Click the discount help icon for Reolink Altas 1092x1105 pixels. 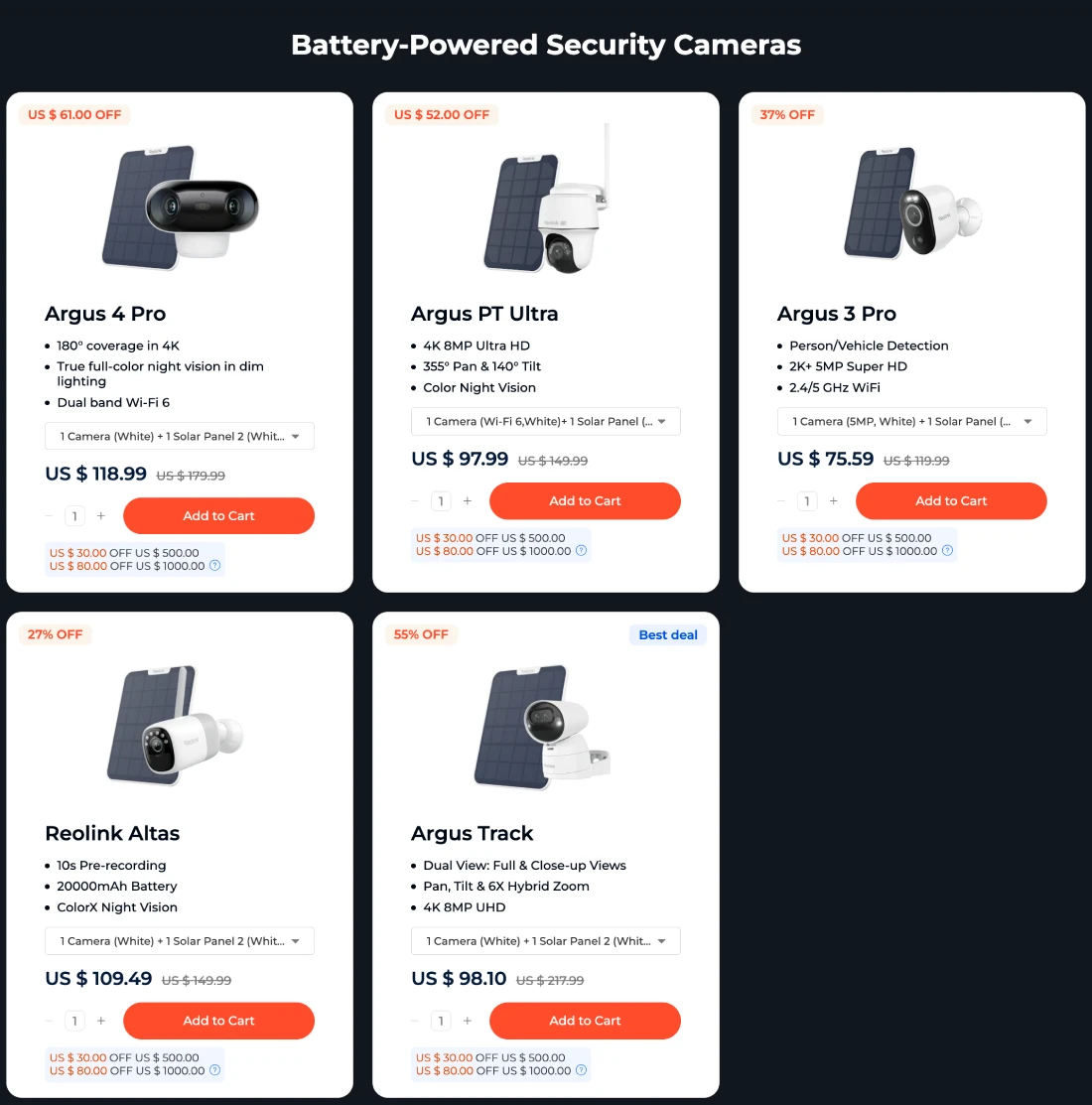click(215, 1070)
